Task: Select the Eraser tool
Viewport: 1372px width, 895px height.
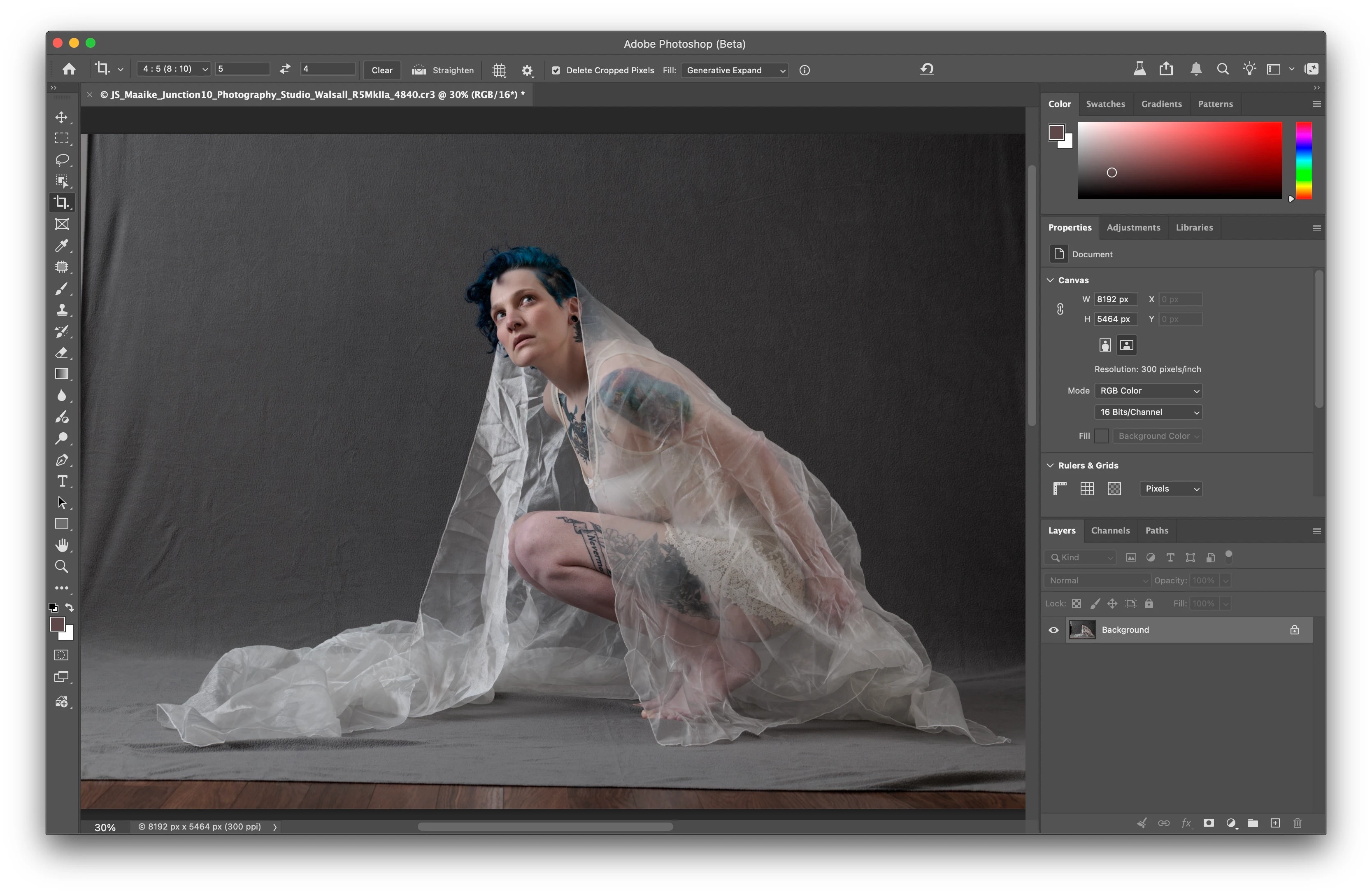Action: tap(62, 353)
